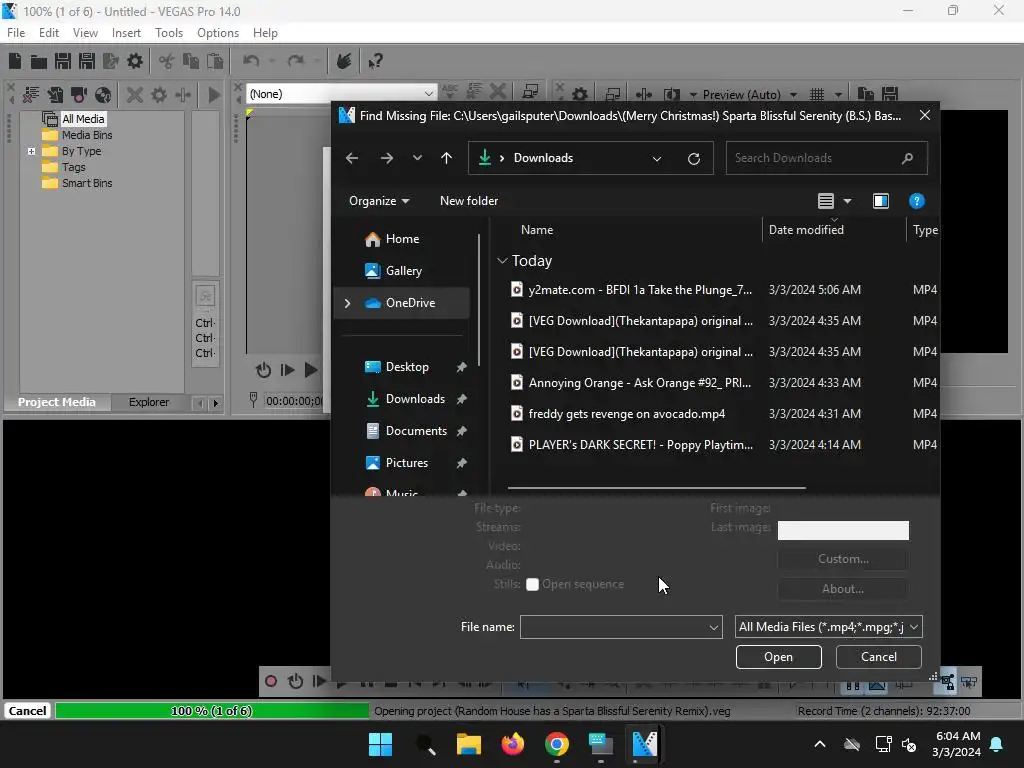Screen dimensions: 1024x768
Task: Click the Save As icon
Action: point(87,61)
